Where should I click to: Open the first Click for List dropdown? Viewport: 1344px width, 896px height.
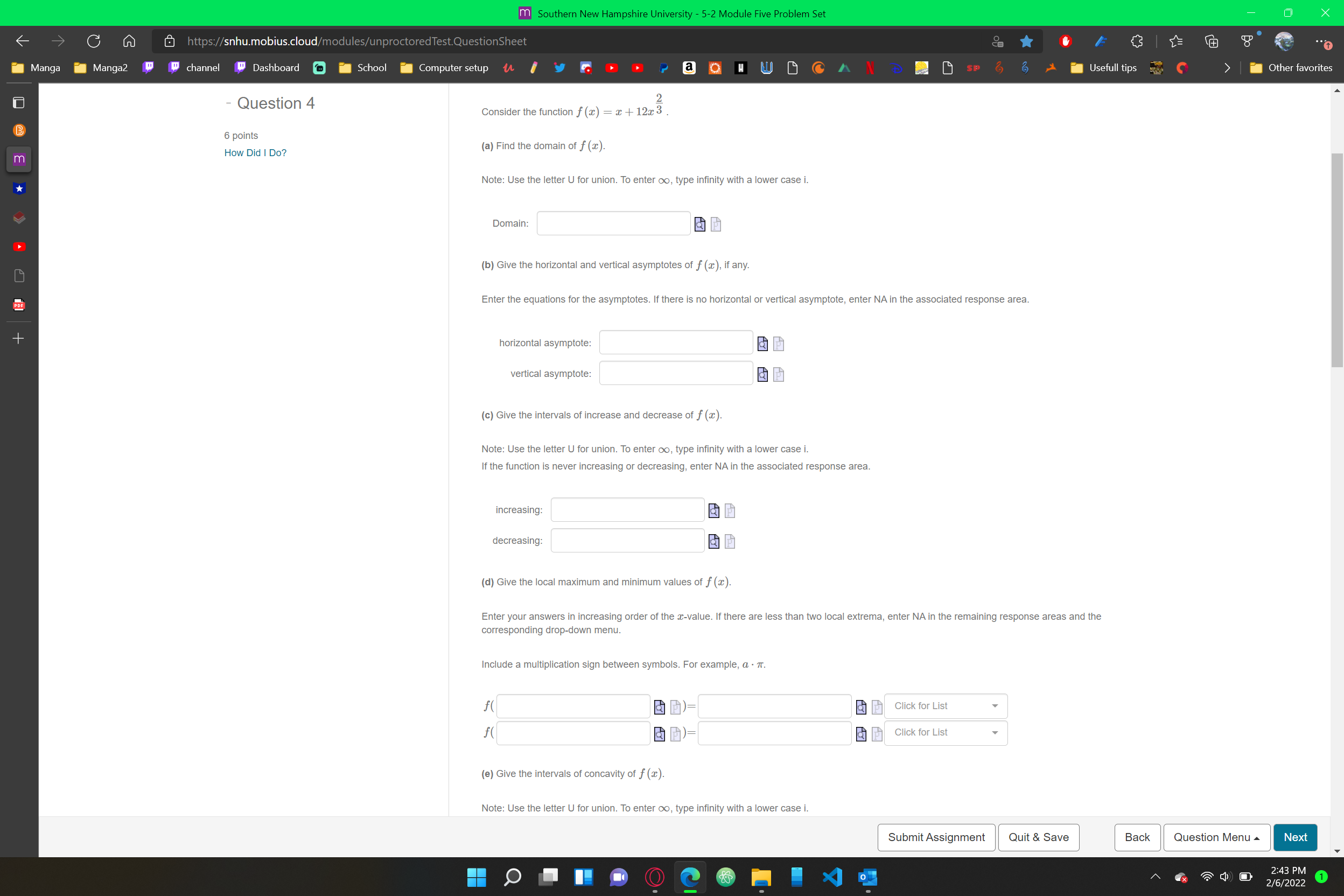tap(946, 706)
